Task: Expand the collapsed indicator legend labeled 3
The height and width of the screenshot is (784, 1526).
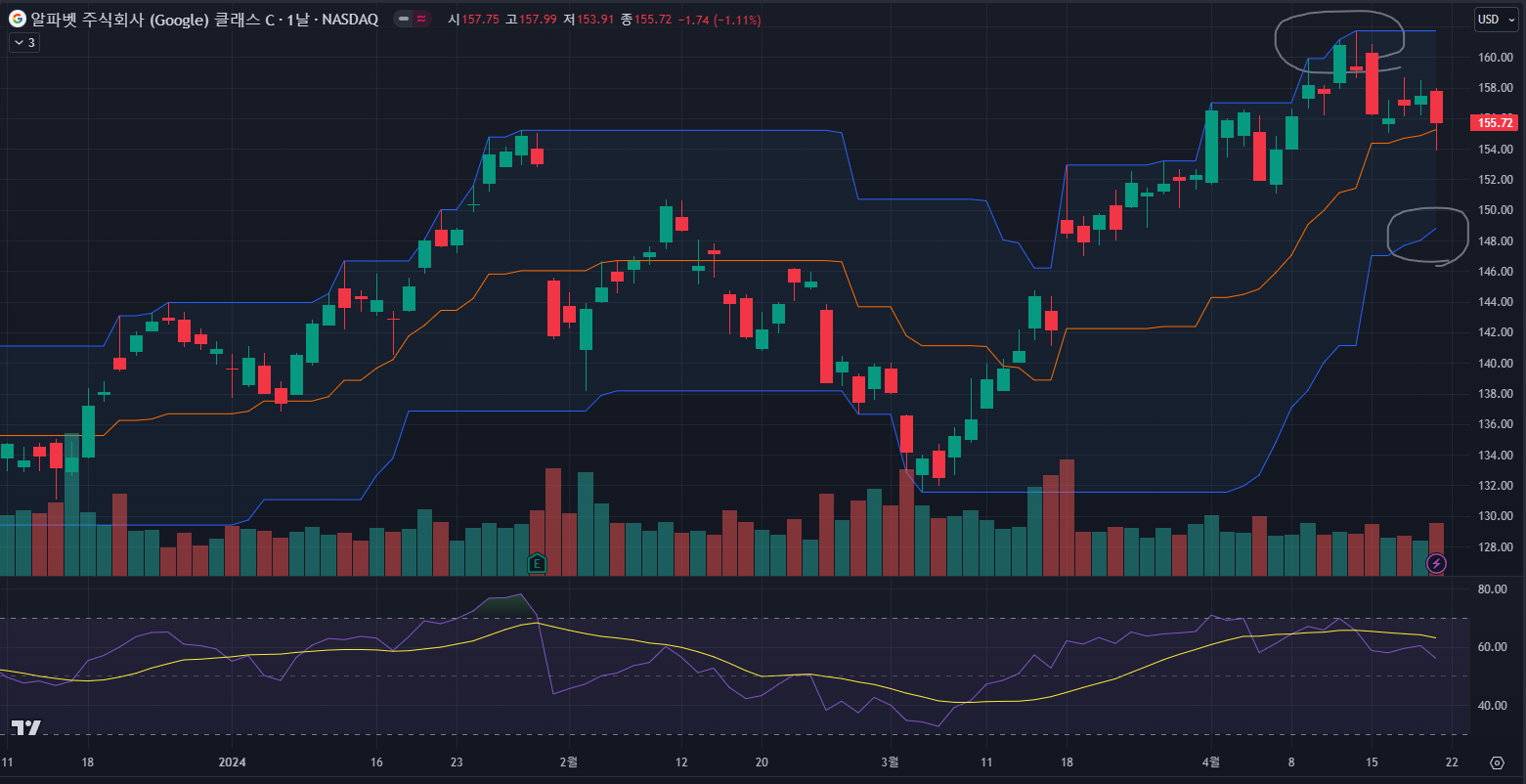Action: (x=23, y=43)
